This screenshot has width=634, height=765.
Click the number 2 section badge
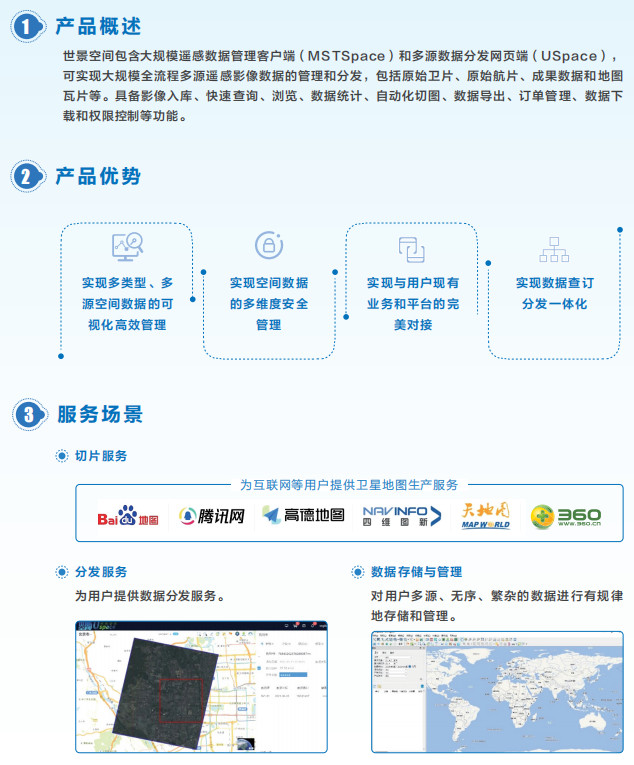[29, 177]
